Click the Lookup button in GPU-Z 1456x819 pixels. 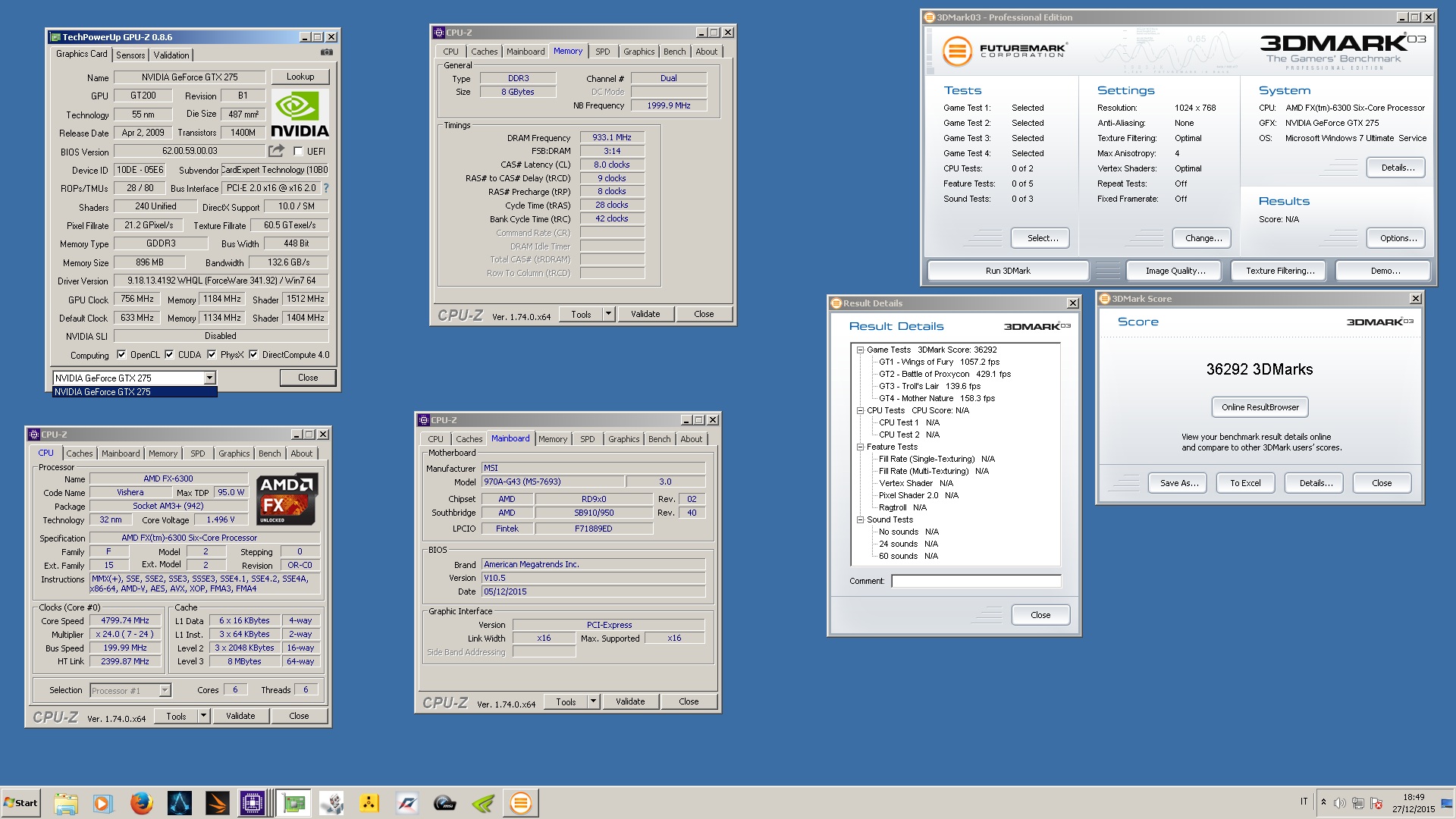click(300, 77)
